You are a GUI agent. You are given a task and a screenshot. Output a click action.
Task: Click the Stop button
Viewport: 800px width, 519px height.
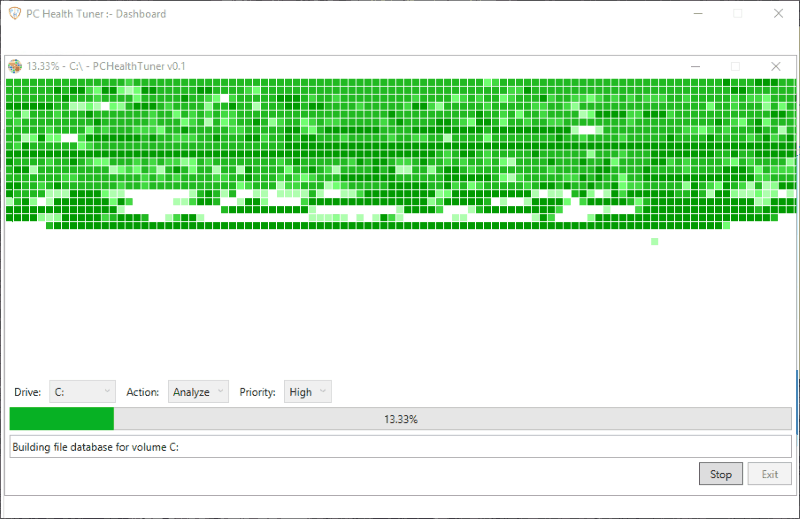click(x=720, y=474)
